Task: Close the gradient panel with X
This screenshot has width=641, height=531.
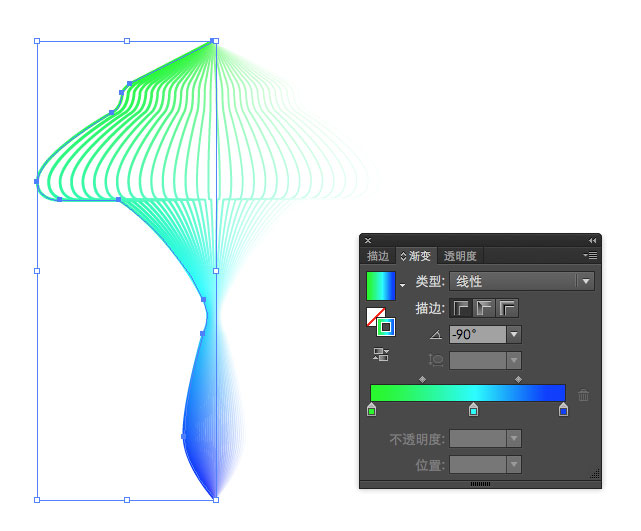Action: point(368,240)
